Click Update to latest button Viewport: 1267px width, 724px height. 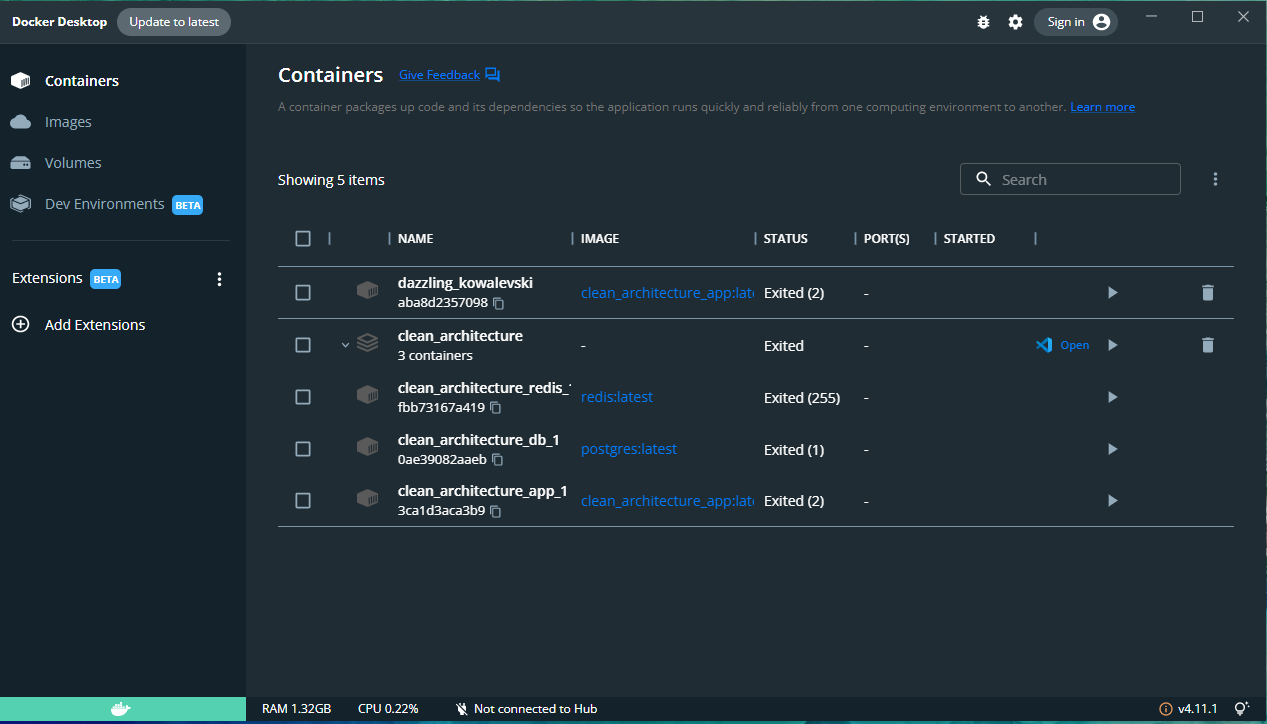pyautogui.click(x=174, y=22)
